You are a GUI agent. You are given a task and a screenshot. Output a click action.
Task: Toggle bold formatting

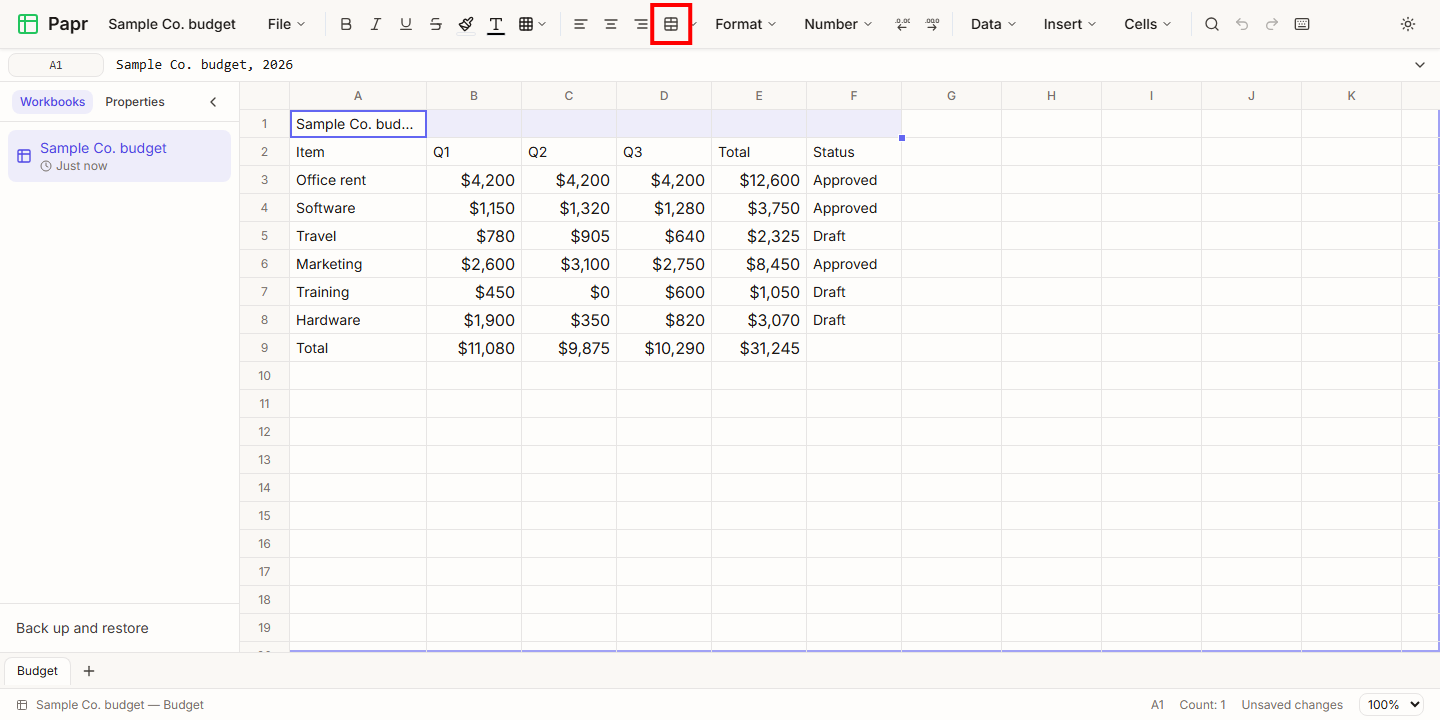pos(346,24)
